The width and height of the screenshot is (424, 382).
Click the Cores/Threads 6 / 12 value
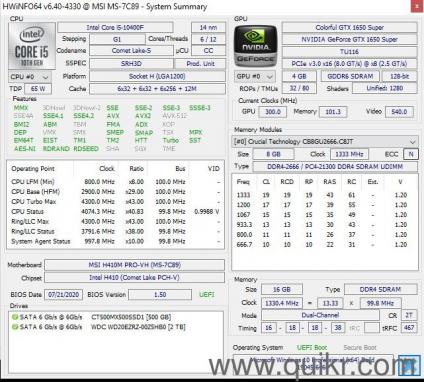208,39
